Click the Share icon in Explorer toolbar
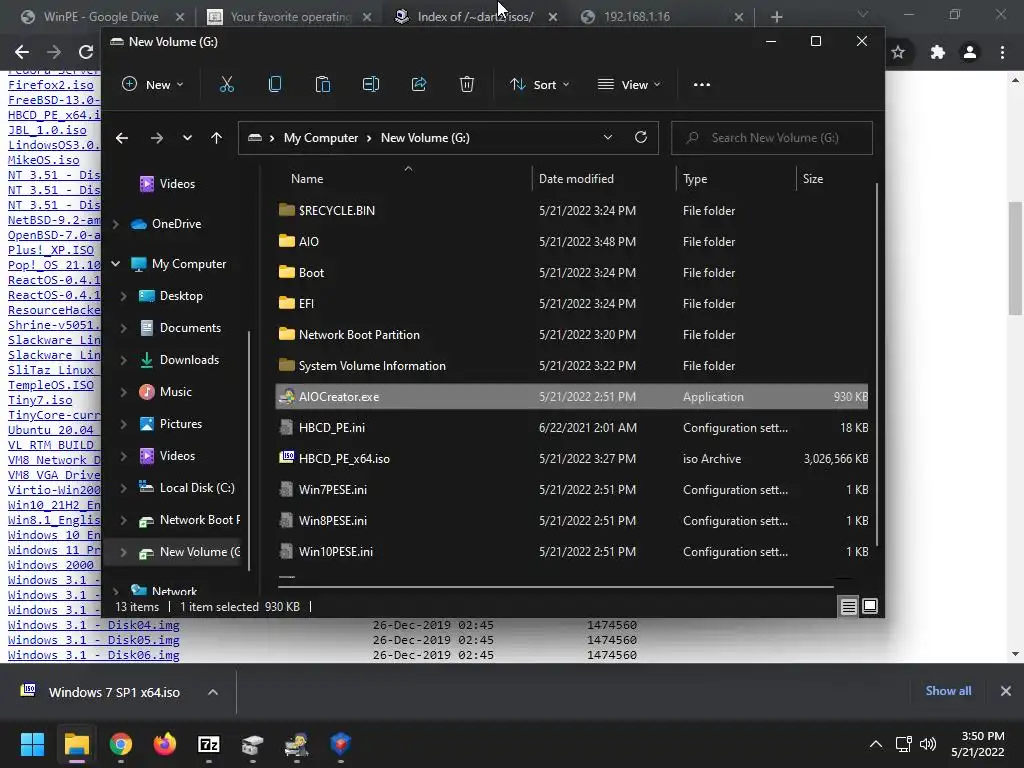This screenshot has height=768, width=1024. coord(419,84)
